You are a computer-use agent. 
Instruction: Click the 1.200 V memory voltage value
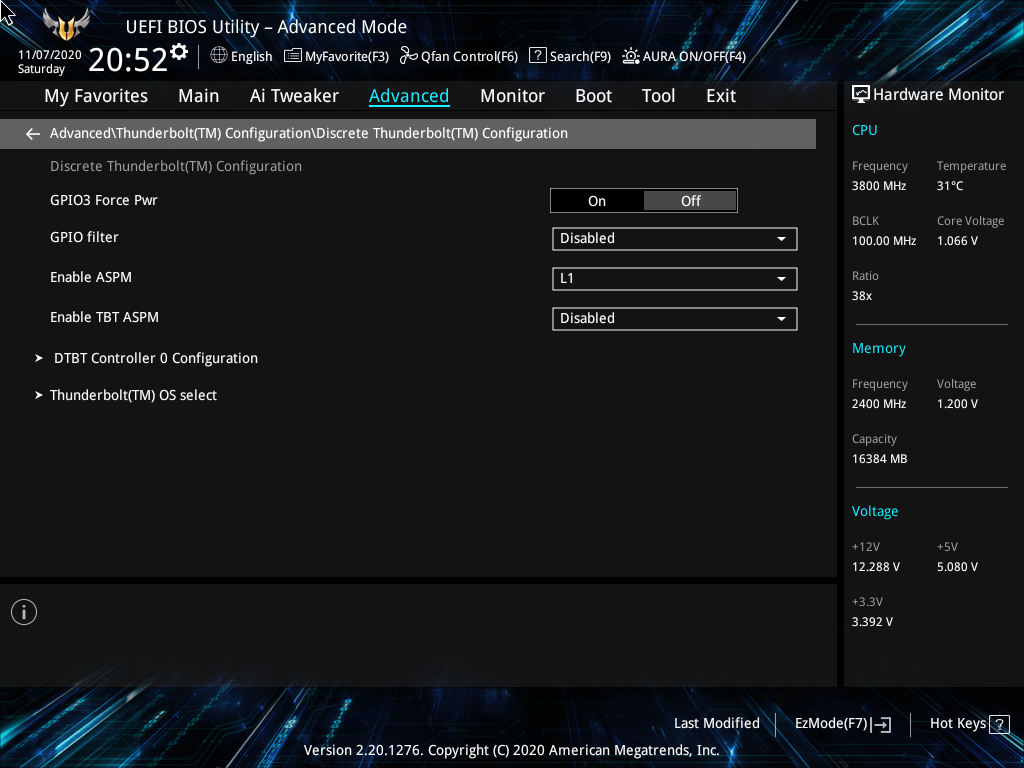(x=957, y=404)
